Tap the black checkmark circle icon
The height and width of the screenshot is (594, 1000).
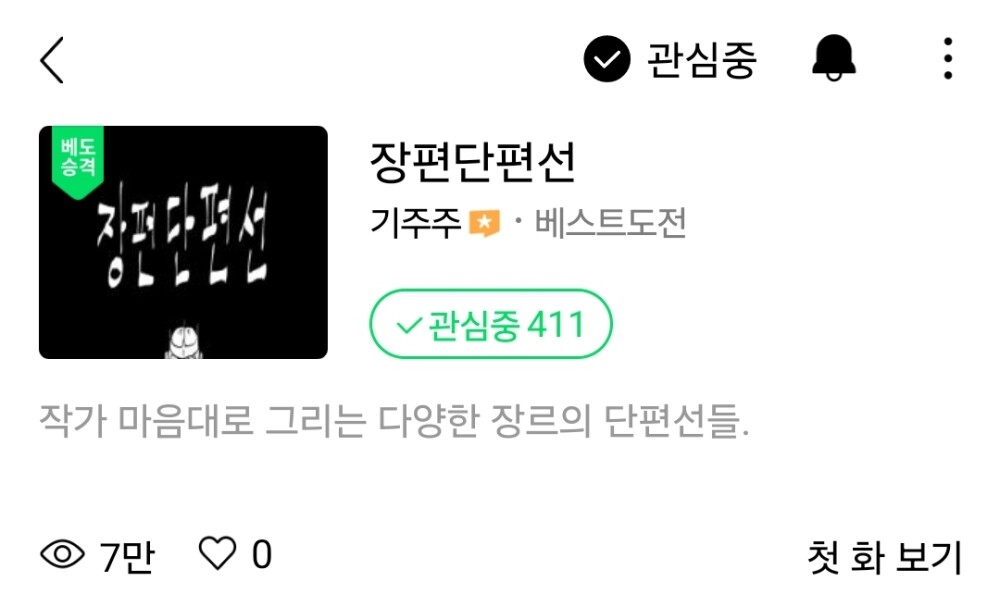point(607,59)
